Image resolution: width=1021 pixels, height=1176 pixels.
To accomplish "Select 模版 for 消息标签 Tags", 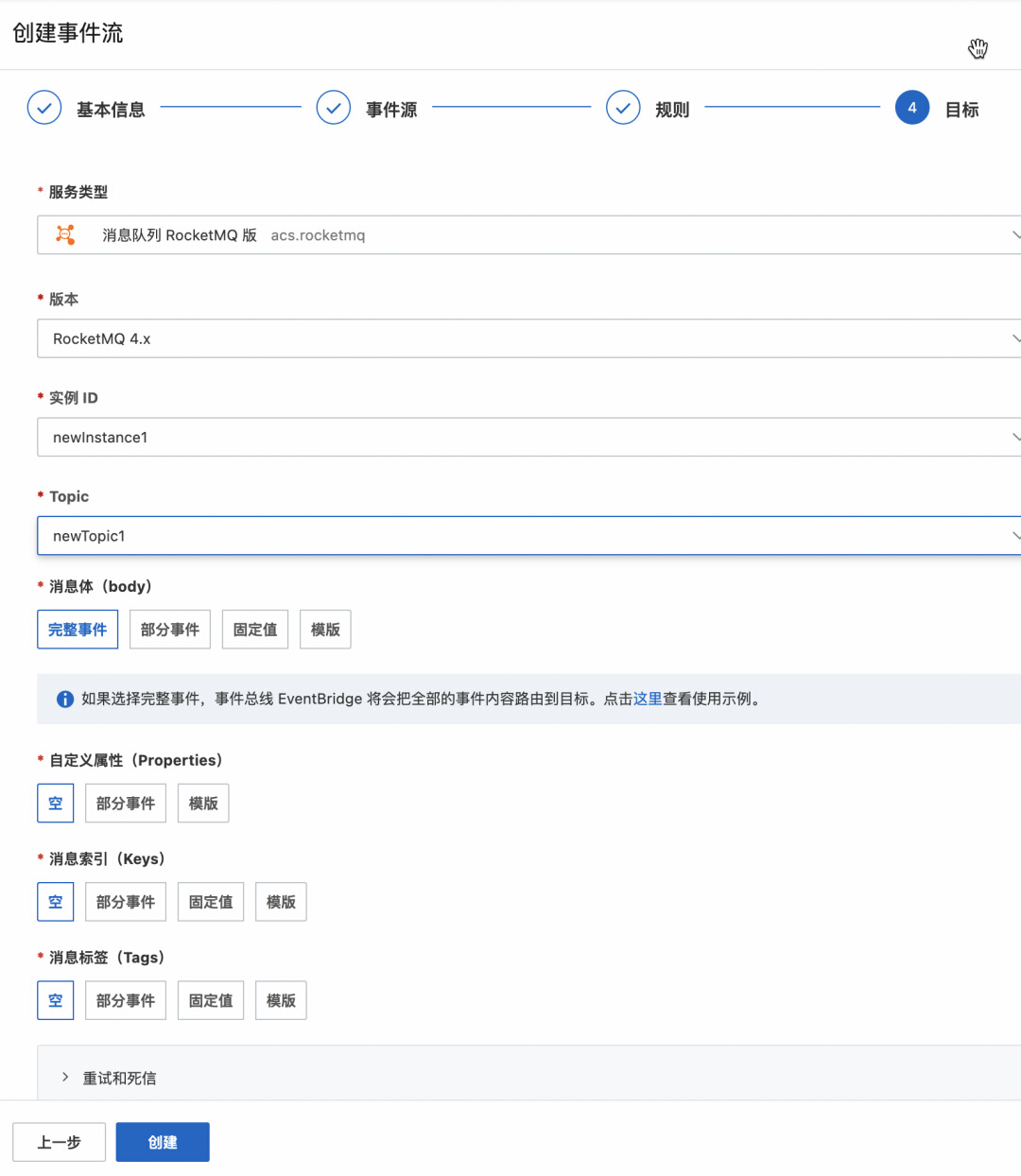I will [281, 1000].
